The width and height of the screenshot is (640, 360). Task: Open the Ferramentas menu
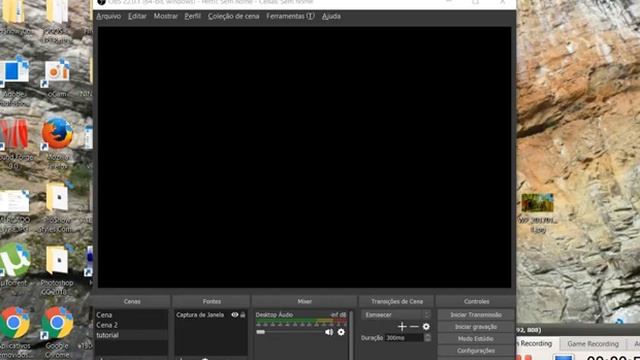coord(290,16)
